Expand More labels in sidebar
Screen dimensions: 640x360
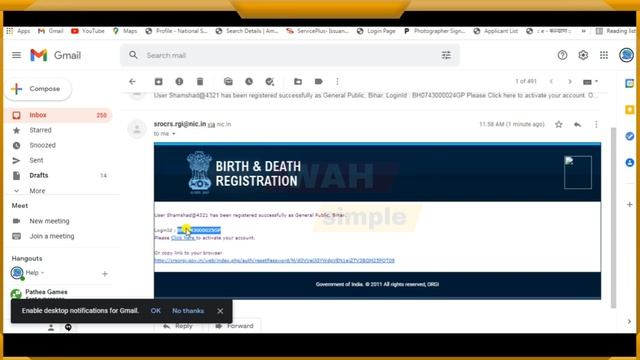(x=37, y=191)
